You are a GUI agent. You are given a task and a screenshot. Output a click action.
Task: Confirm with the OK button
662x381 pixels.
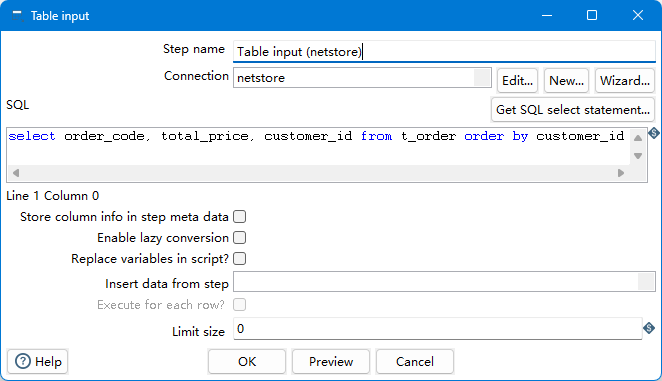(247, 362)
